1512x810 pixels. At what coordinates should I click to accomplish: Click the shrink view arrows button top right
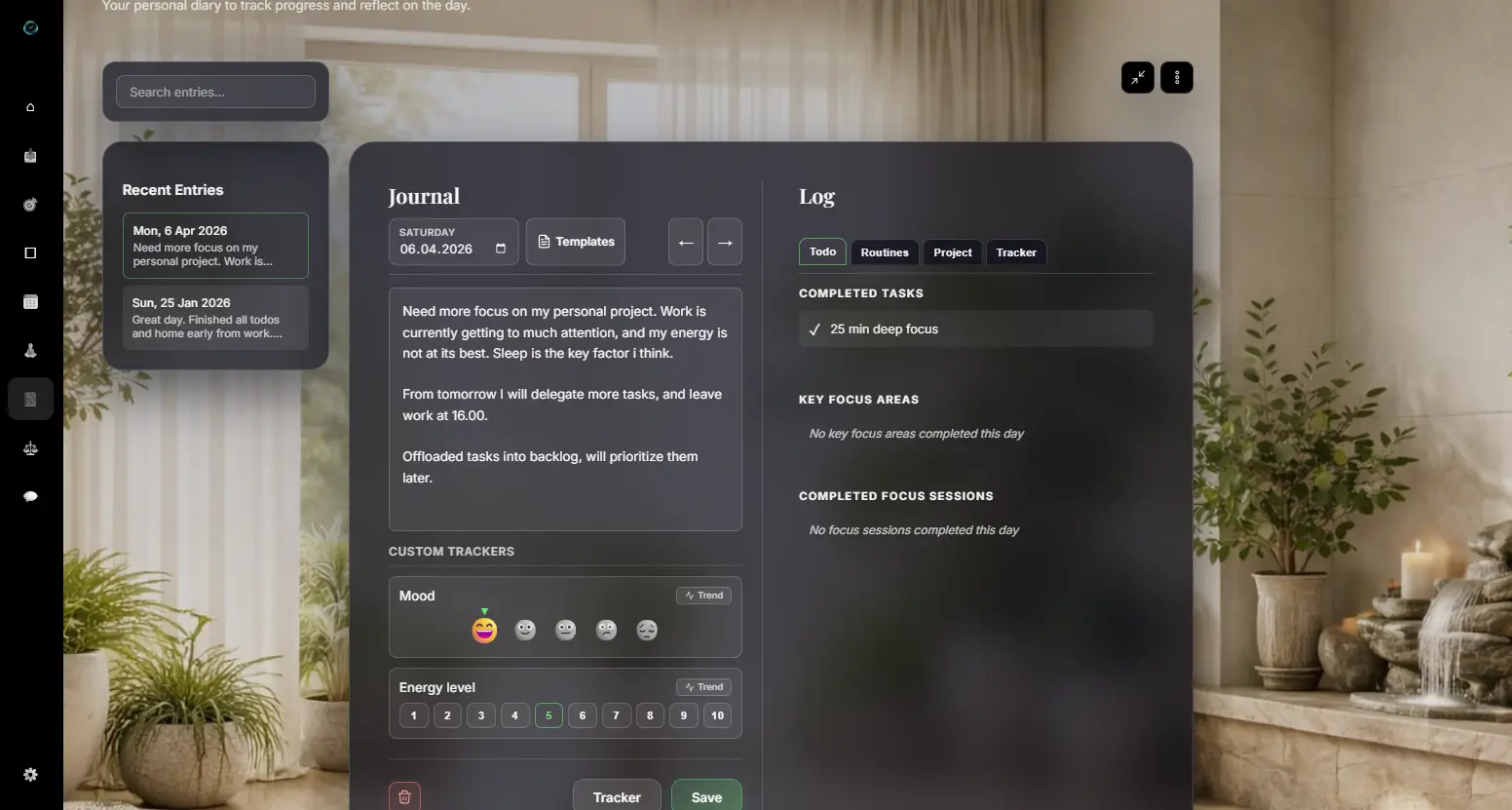(x=1137, y=77)
